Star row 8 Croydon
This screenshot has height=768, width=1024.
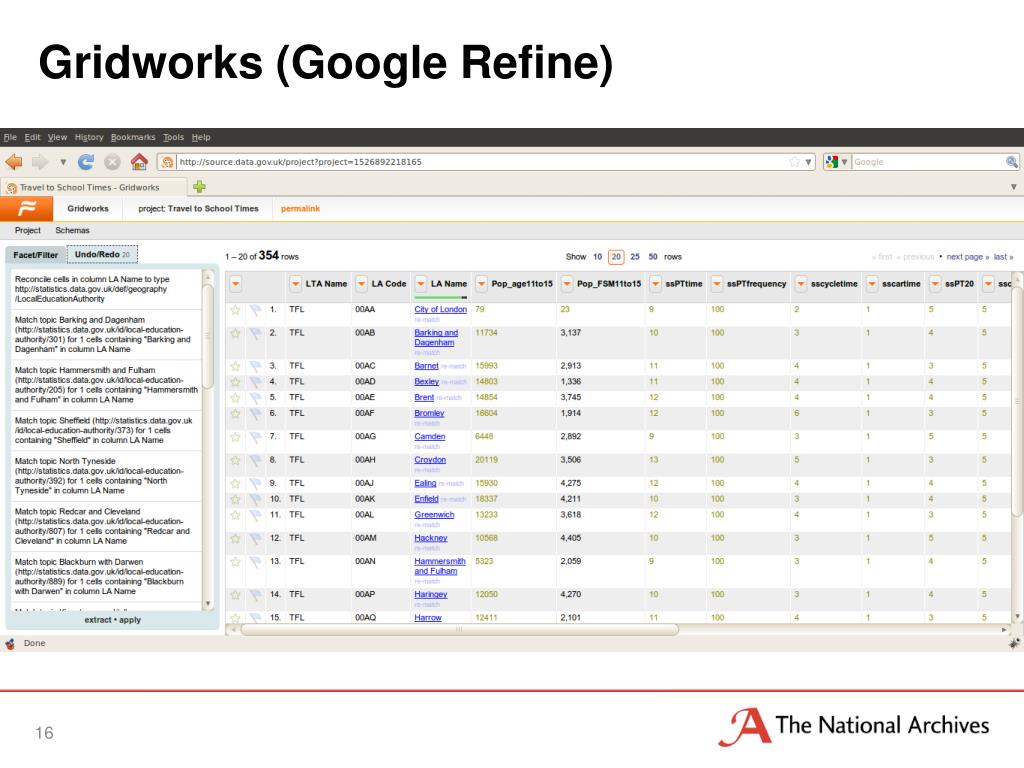click(235, 460)
